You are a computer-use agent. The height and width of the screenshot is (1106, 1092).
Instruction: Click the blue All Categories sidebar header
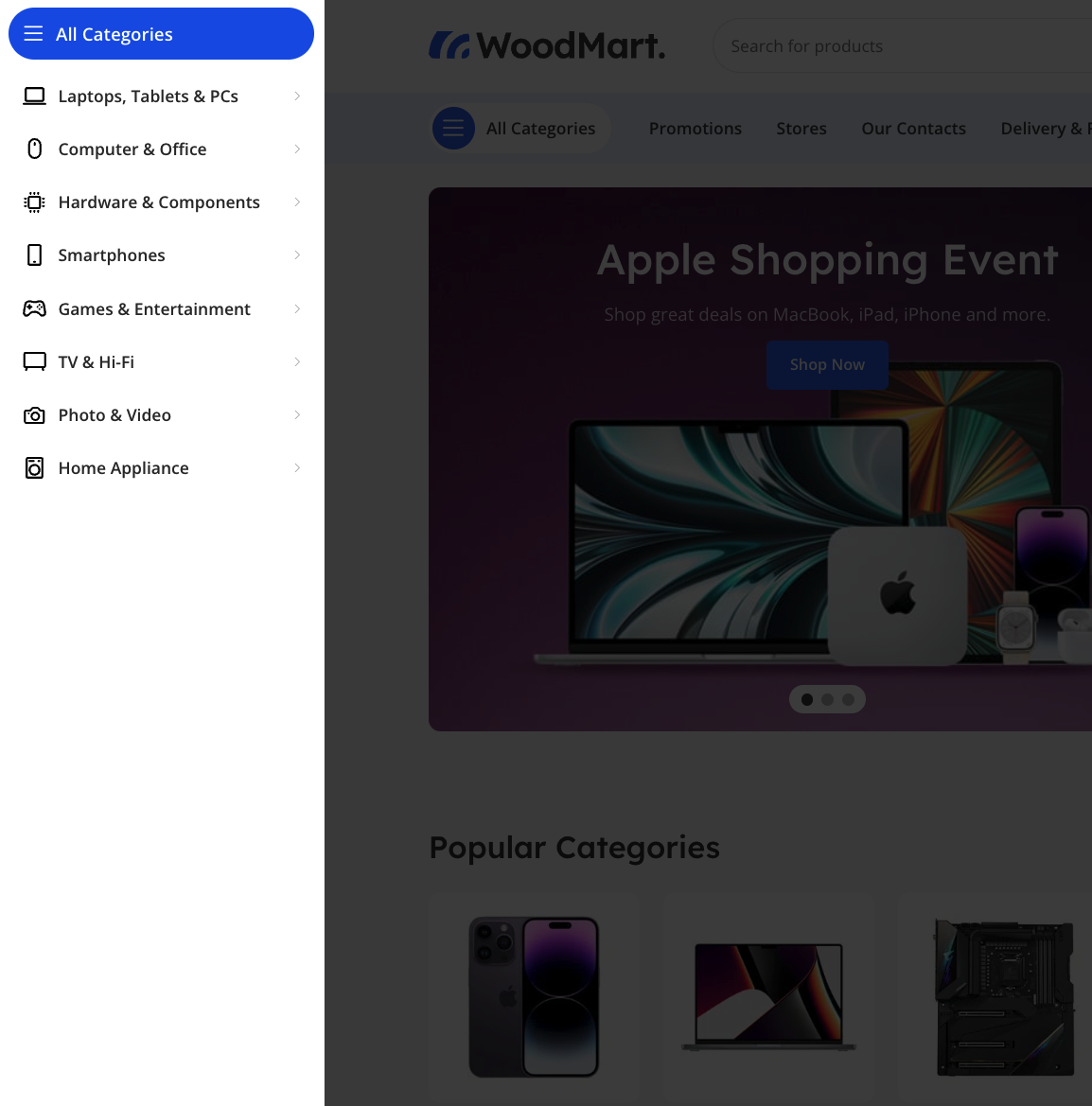[x=161, y=34]
